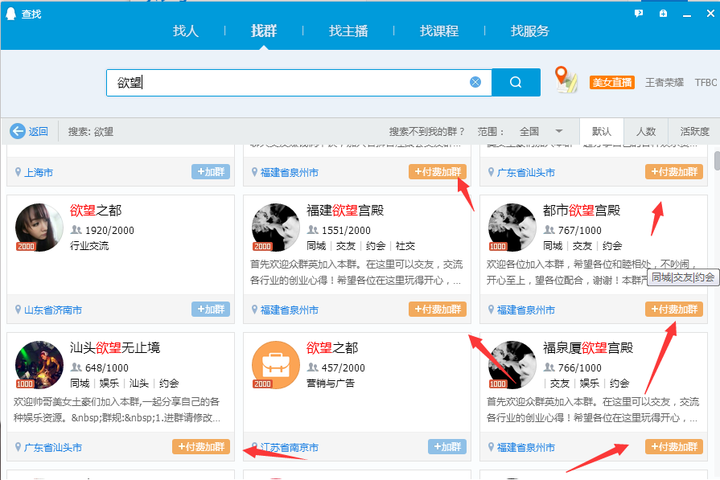The width and height of the screenshot is (720, 480).
Task: Click member count 1920/2000
Action: point(110,230)
